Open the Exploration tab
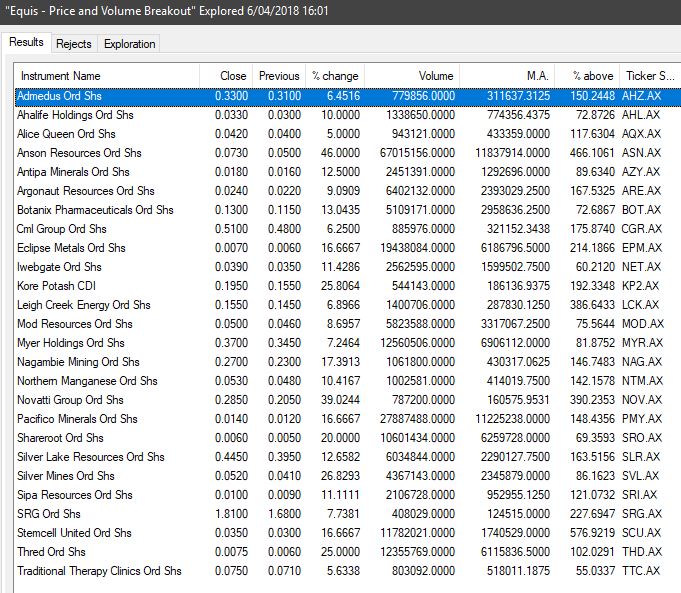The image size is (681, 593). [129, 44]
